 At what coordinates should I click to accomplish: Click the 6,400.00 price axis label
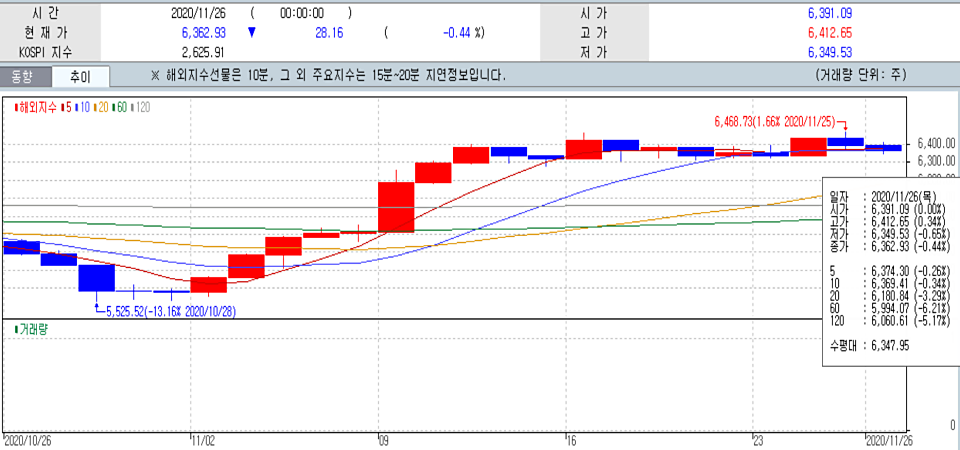pyautogui.click(x=936, y=144)
